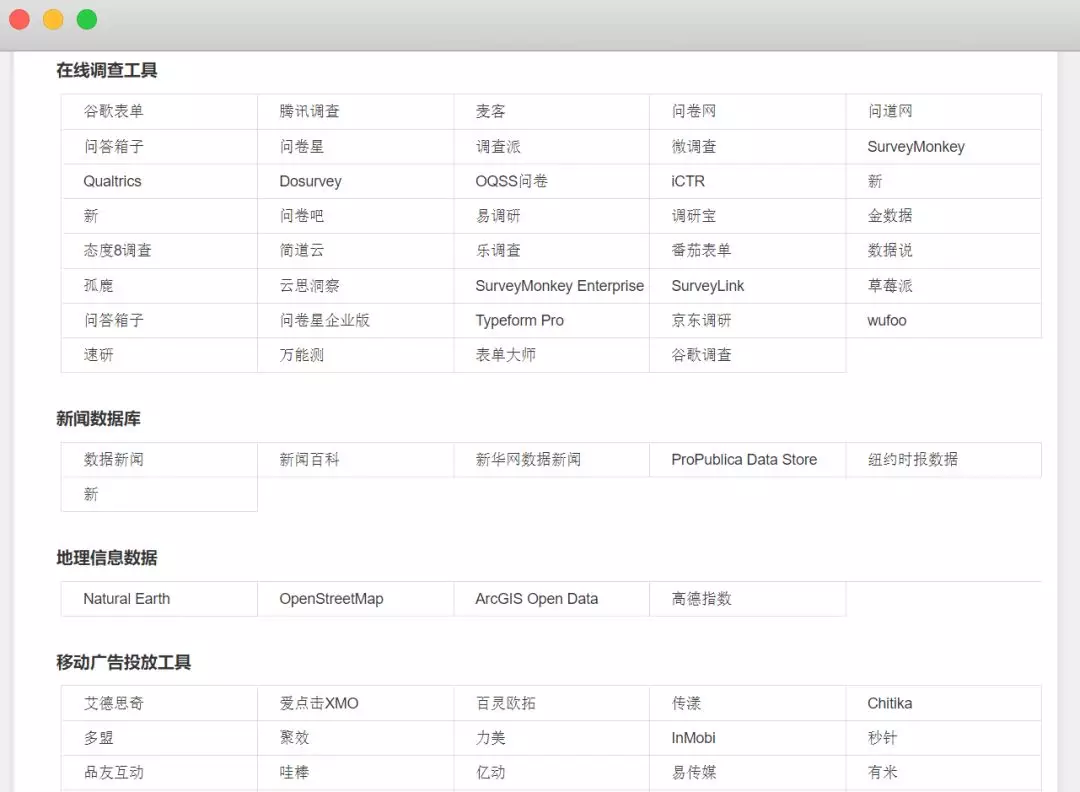Open 新华网数据新闻 link
Screen dimensions: 1080x792
pyautogui.click(x=528, y=459)
